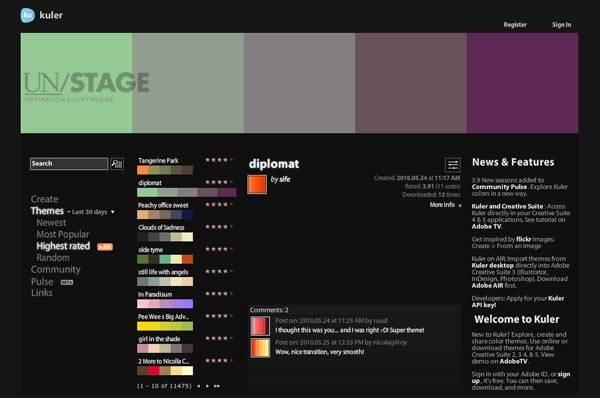Image resolution: width=600 pixels, height=398 pixels.
Task: Select Random themes
Action: (x=53, y=258)
